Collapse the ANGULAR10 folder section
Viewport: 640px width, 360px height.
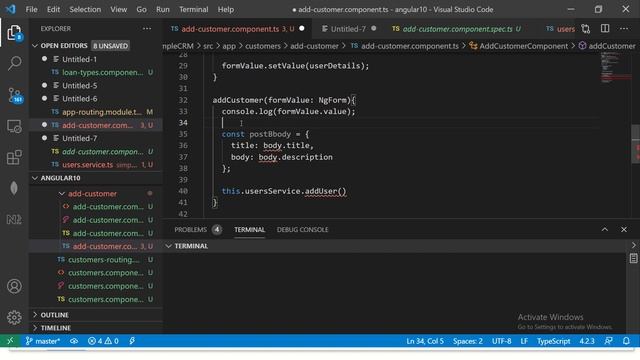35,178
